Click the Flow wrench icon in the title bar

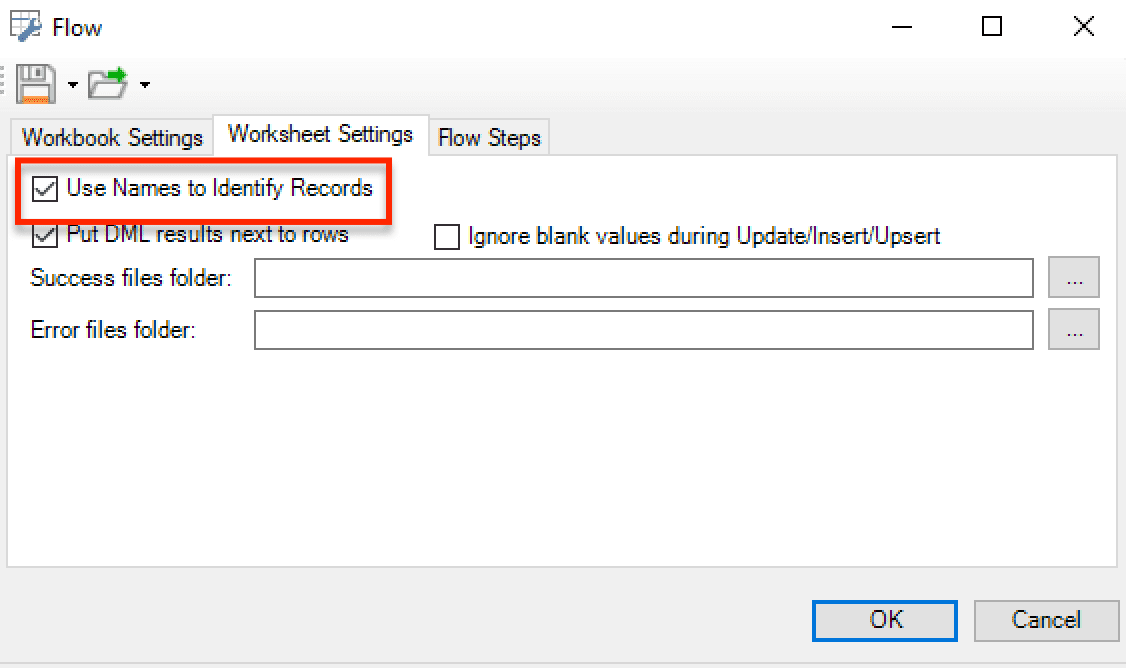[x=25, y=27]
